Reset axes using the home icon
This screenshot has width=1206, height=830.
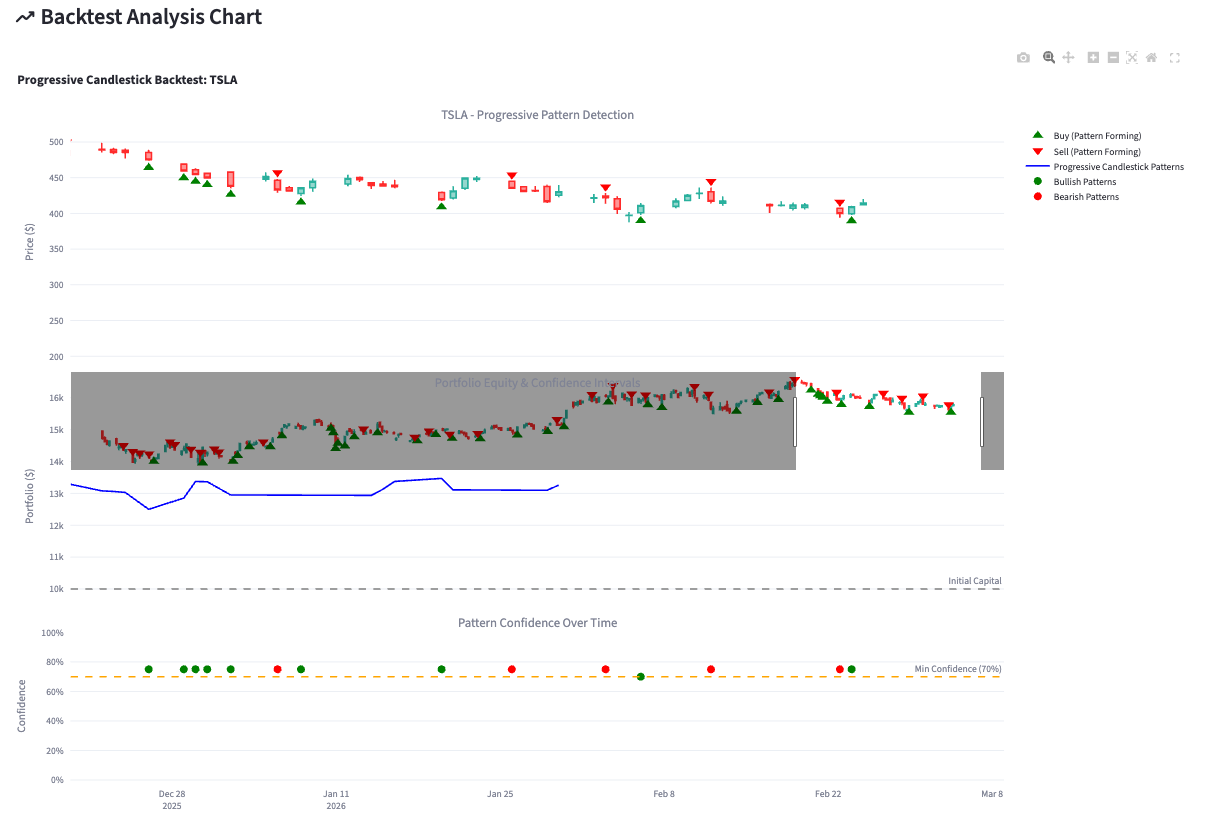(x=1151, y=57)
